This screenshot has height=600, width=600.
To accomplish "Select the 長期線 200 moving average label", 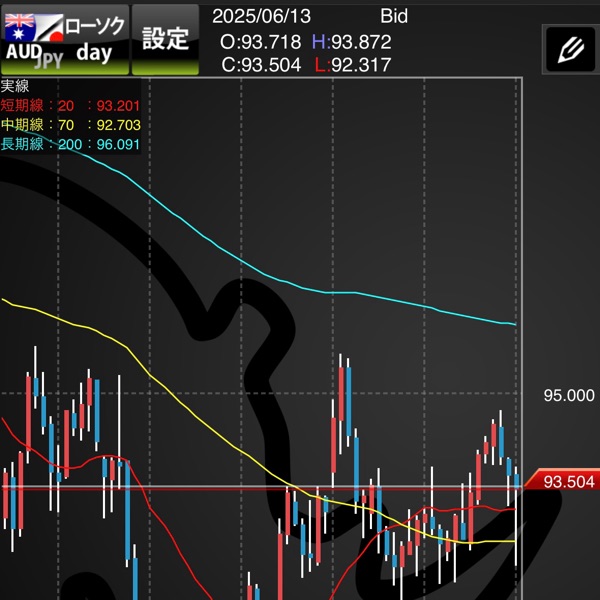I will pyautogui.click(x=70, y=144).
